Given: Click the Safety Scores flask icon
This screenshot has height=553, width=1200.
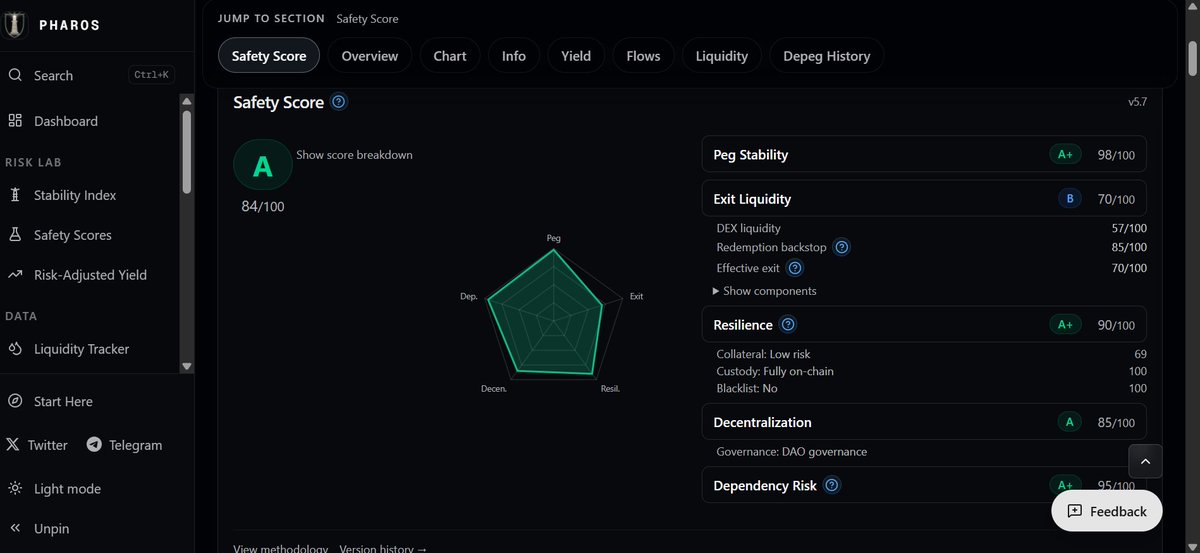Looking at the screenshot, I should click(15, 235).
